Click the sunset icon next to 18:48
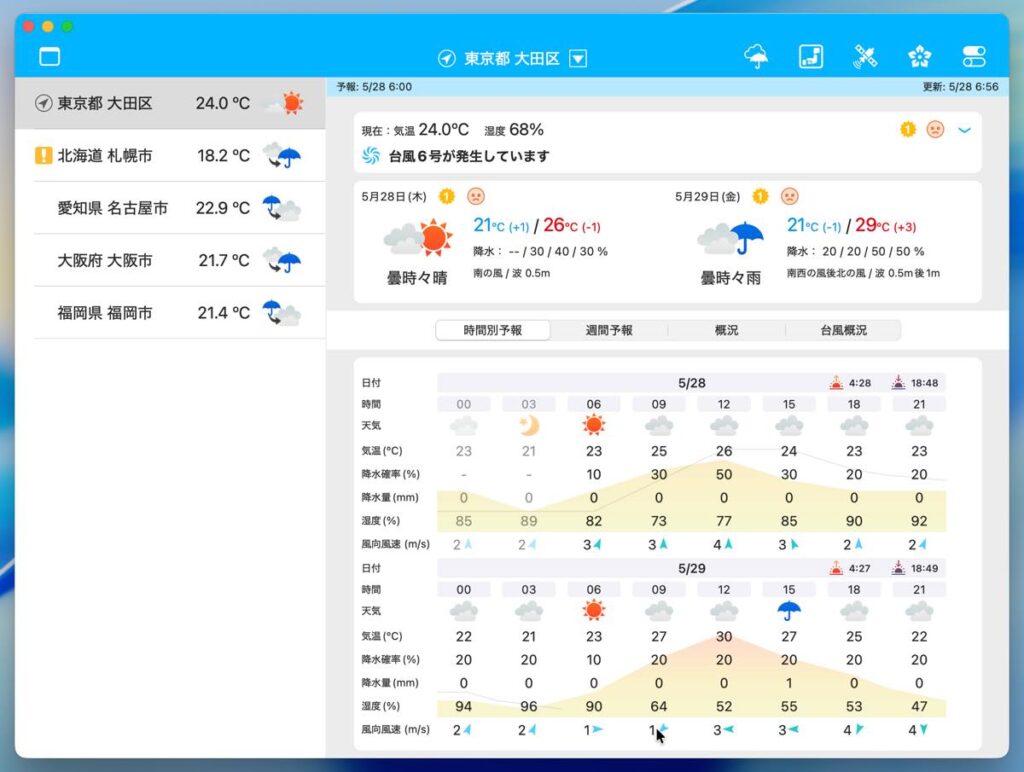1024x772 pixels. [899, 383]
